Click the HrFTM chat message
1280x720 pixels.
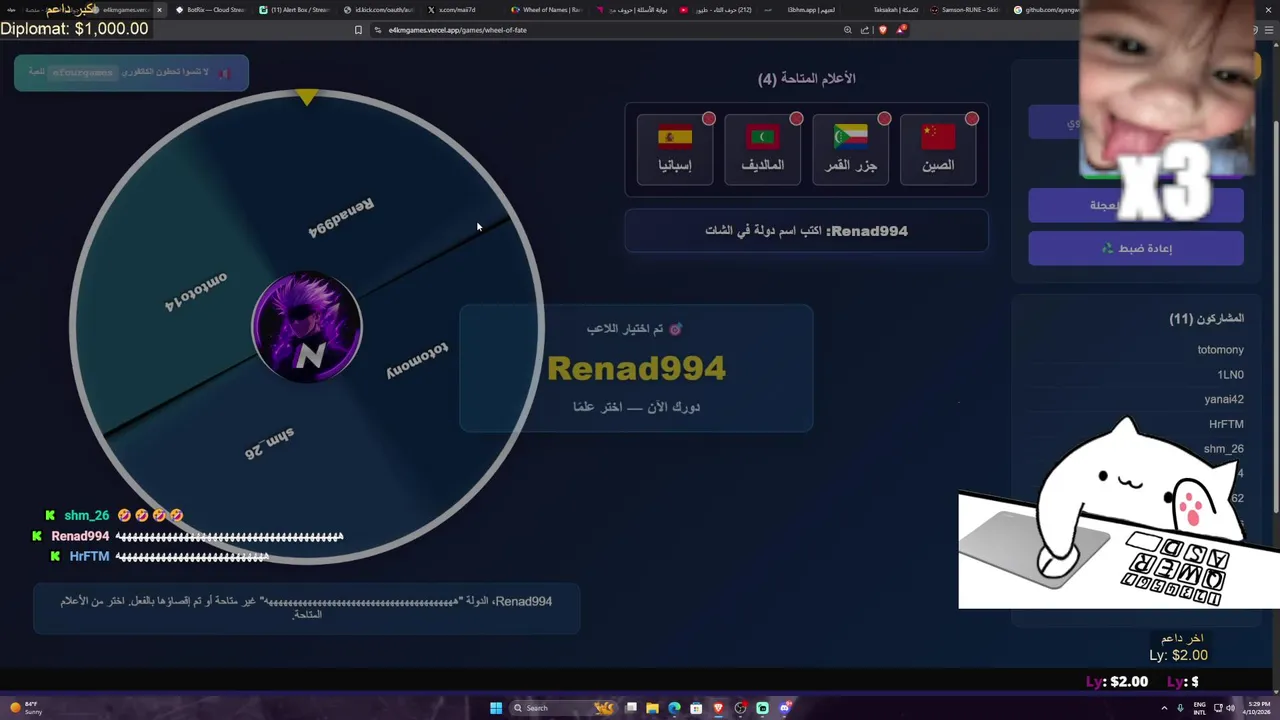click(159, 556)
